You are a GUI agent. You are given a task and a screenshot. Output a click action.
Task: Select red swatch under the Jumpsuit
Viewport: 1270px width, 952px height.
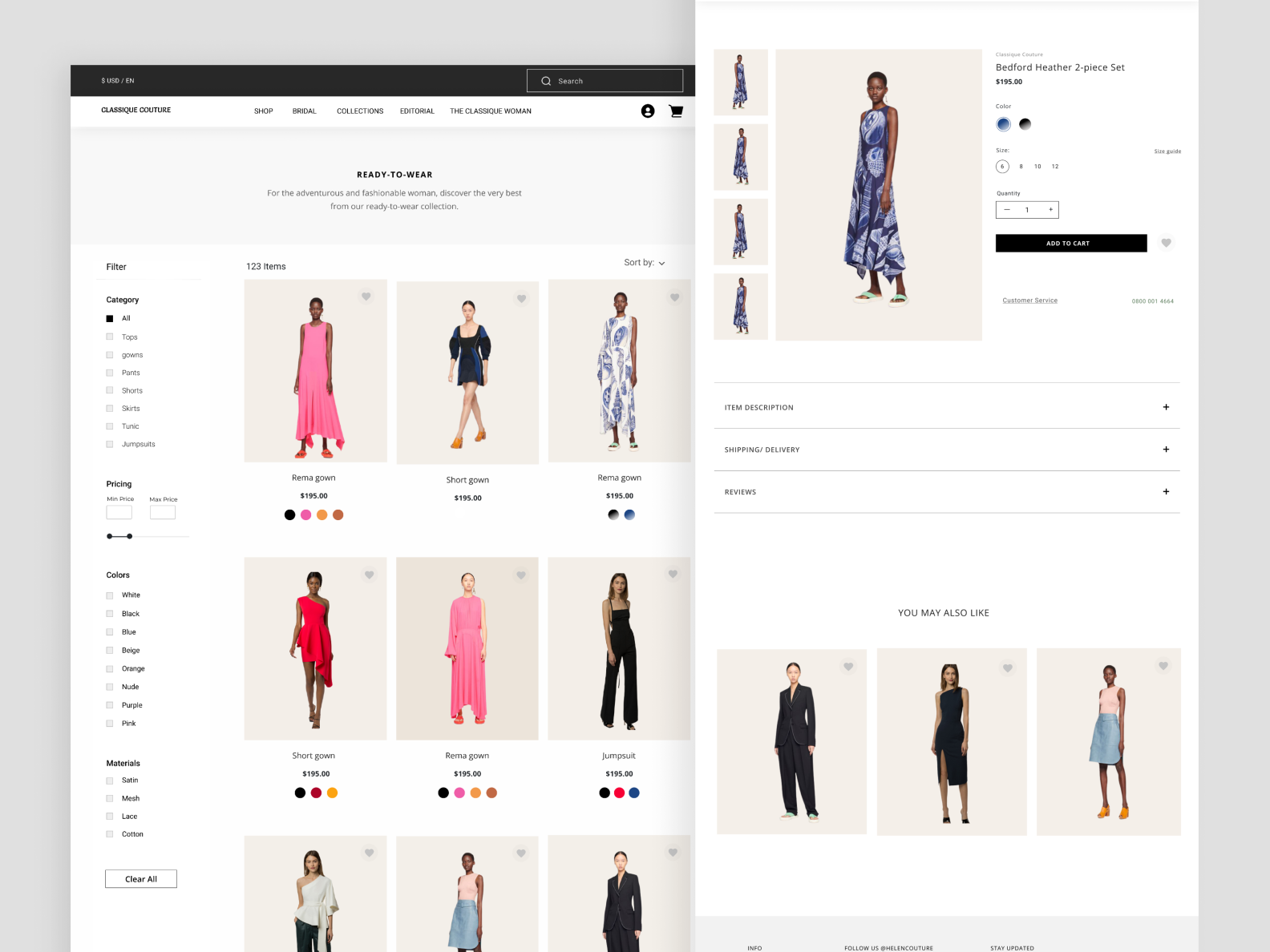pos(619,793)
